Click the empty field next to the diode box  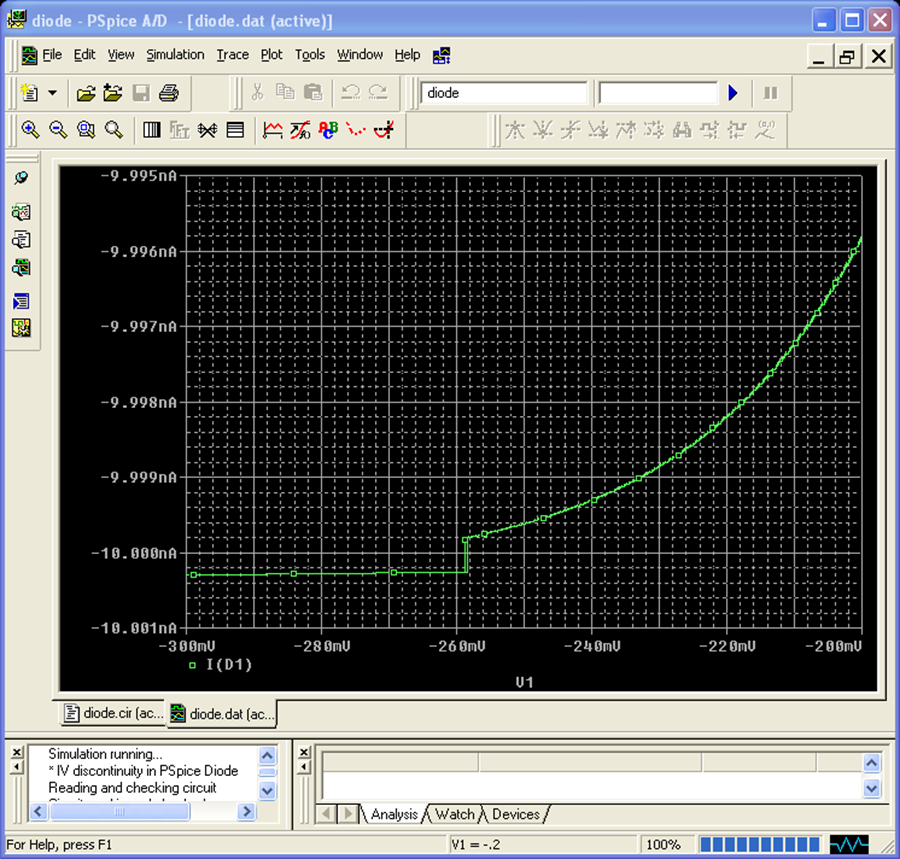[658, 93]
